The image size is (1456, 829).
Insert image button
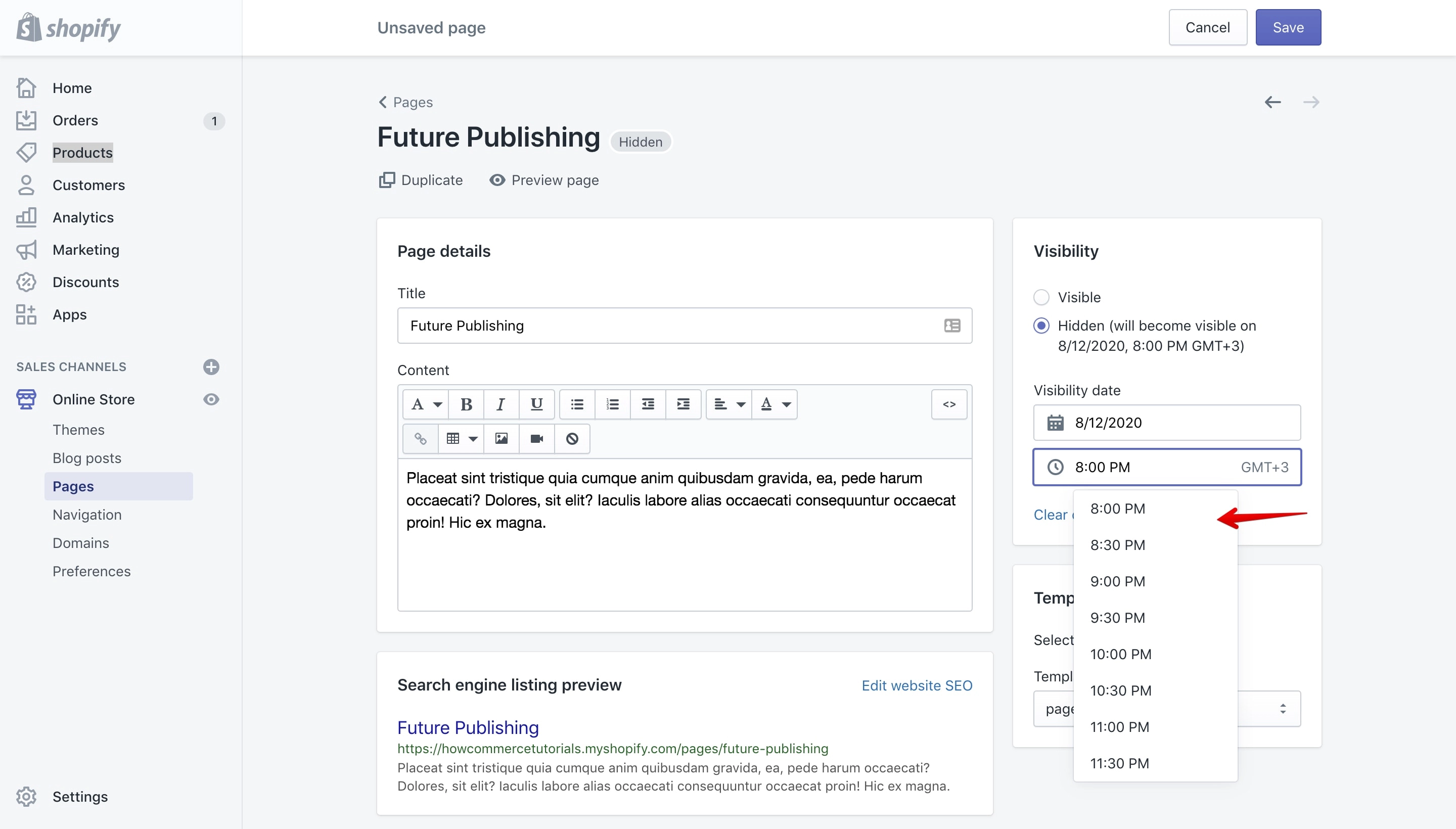[x=501, y=438]
